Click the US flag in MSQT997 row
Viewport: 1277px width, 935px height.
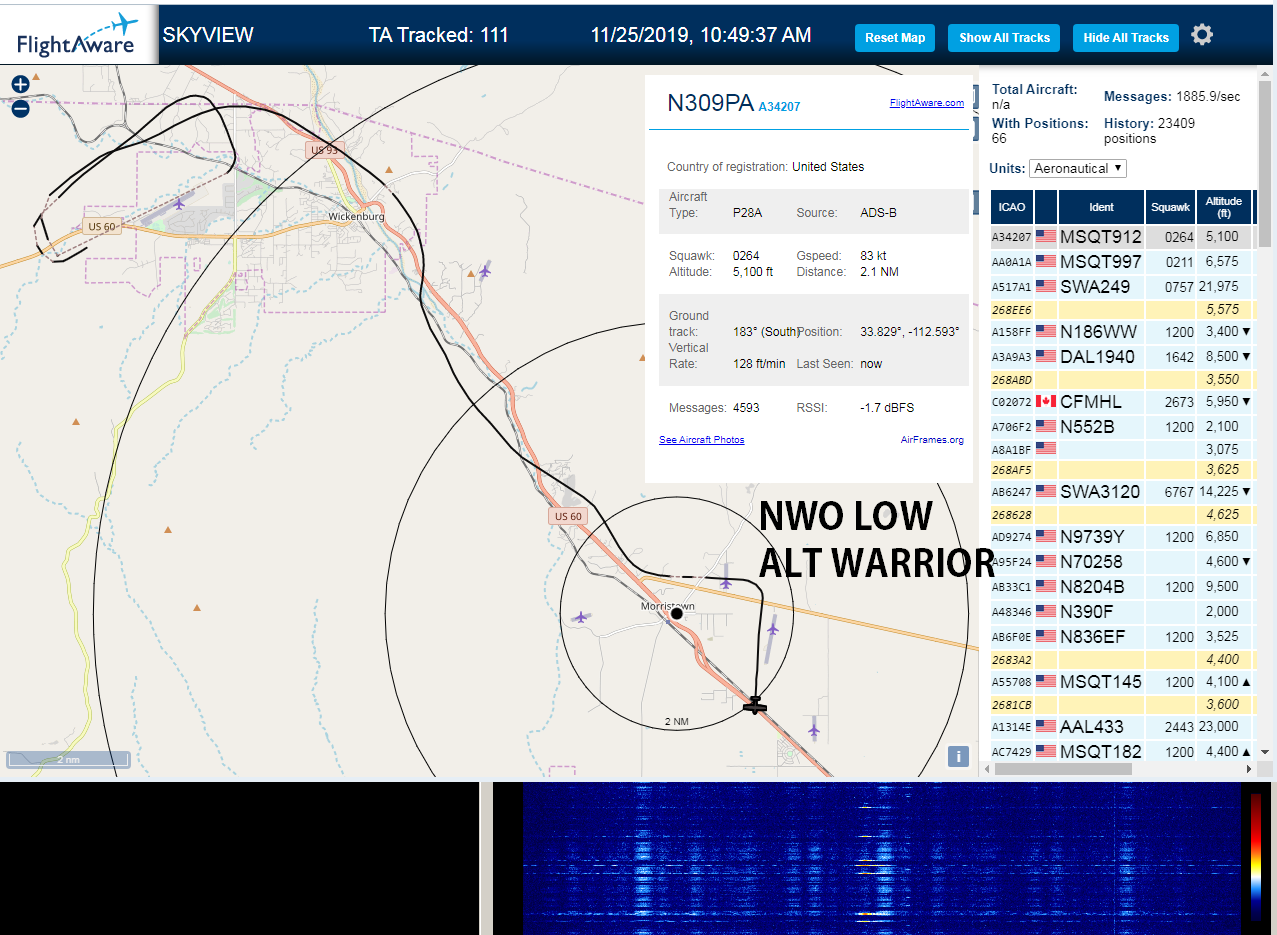(x=1046, y=262)
